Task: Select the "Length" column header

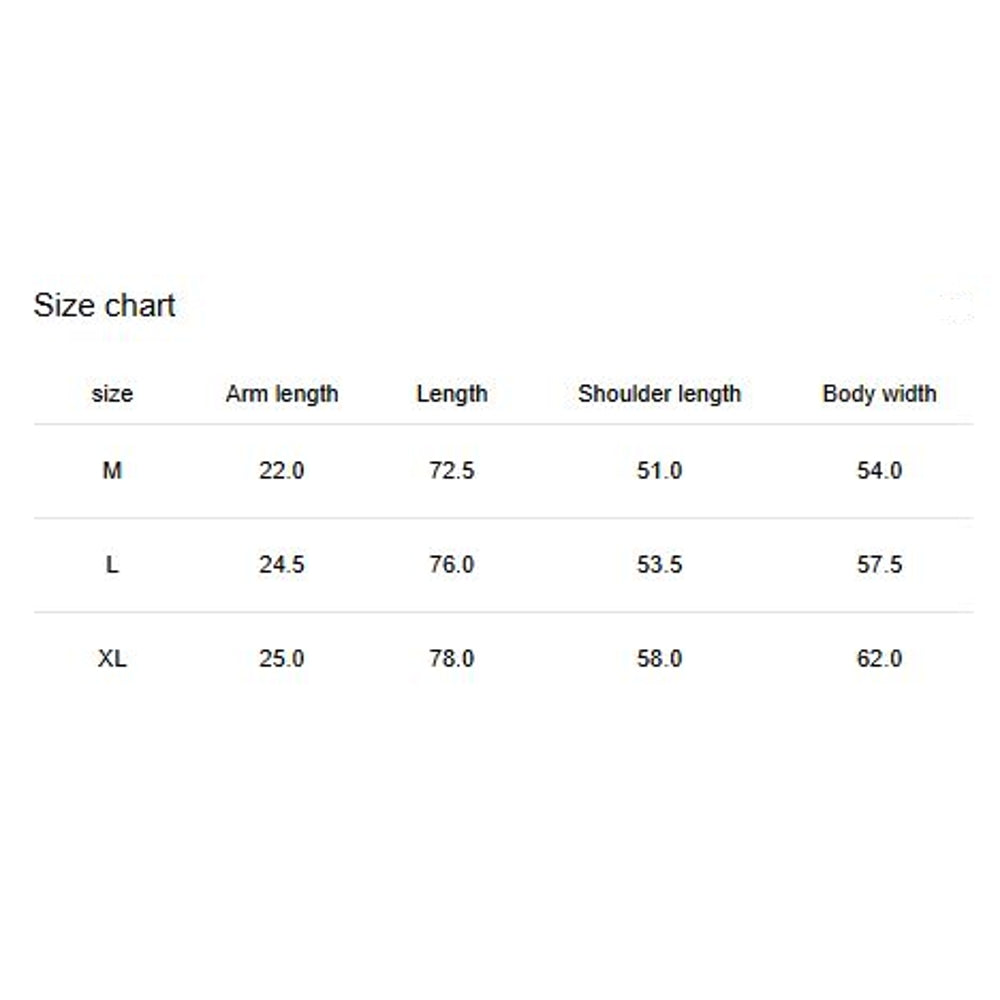Action: (x=452, y=394)
